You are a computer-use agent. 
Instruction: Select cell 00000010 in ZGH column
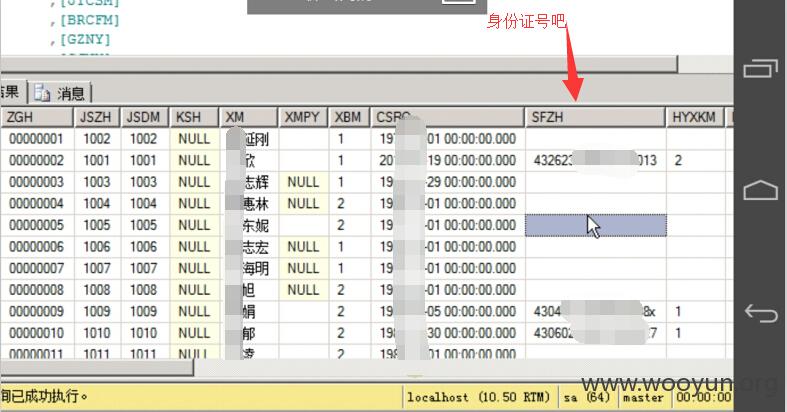[x=38, y=333]
